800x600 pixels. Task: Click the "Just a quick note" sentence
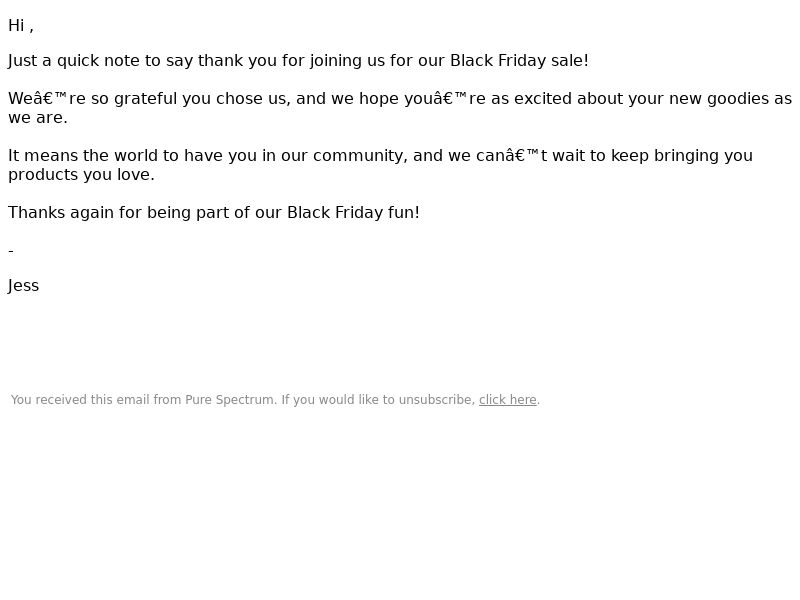click(298, 61)
